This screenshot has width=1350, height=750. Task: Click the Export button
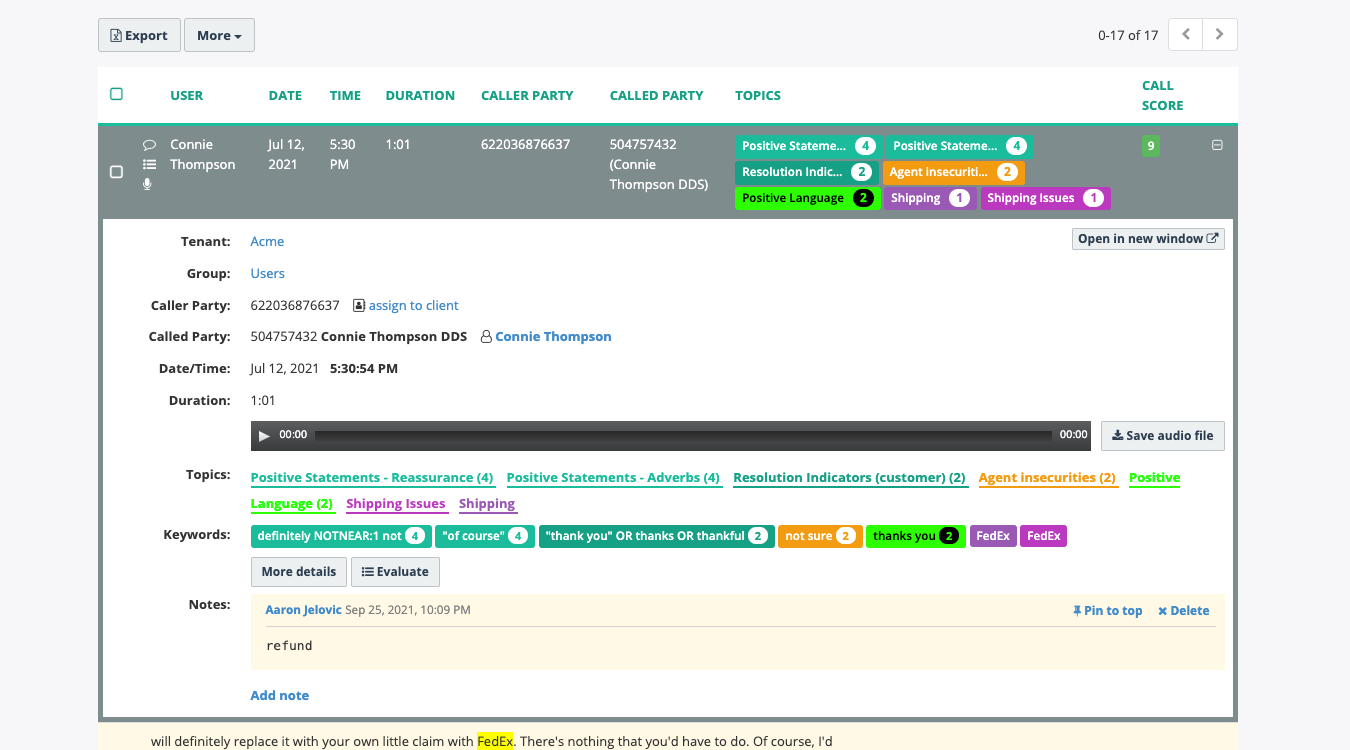point(139,35)
